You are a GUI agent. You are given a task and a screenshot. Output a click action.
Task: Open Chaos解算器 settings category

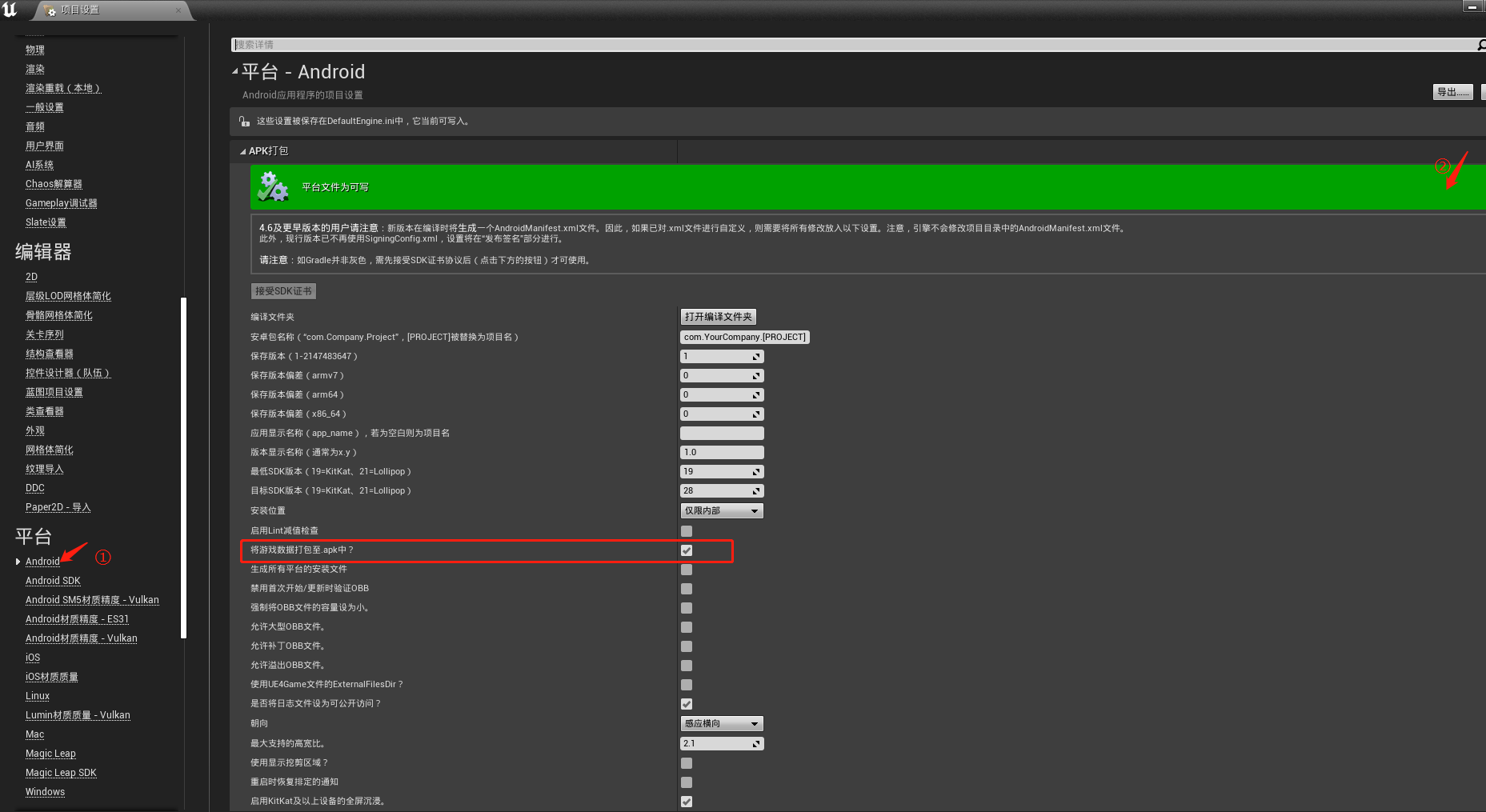pos(54,184)
